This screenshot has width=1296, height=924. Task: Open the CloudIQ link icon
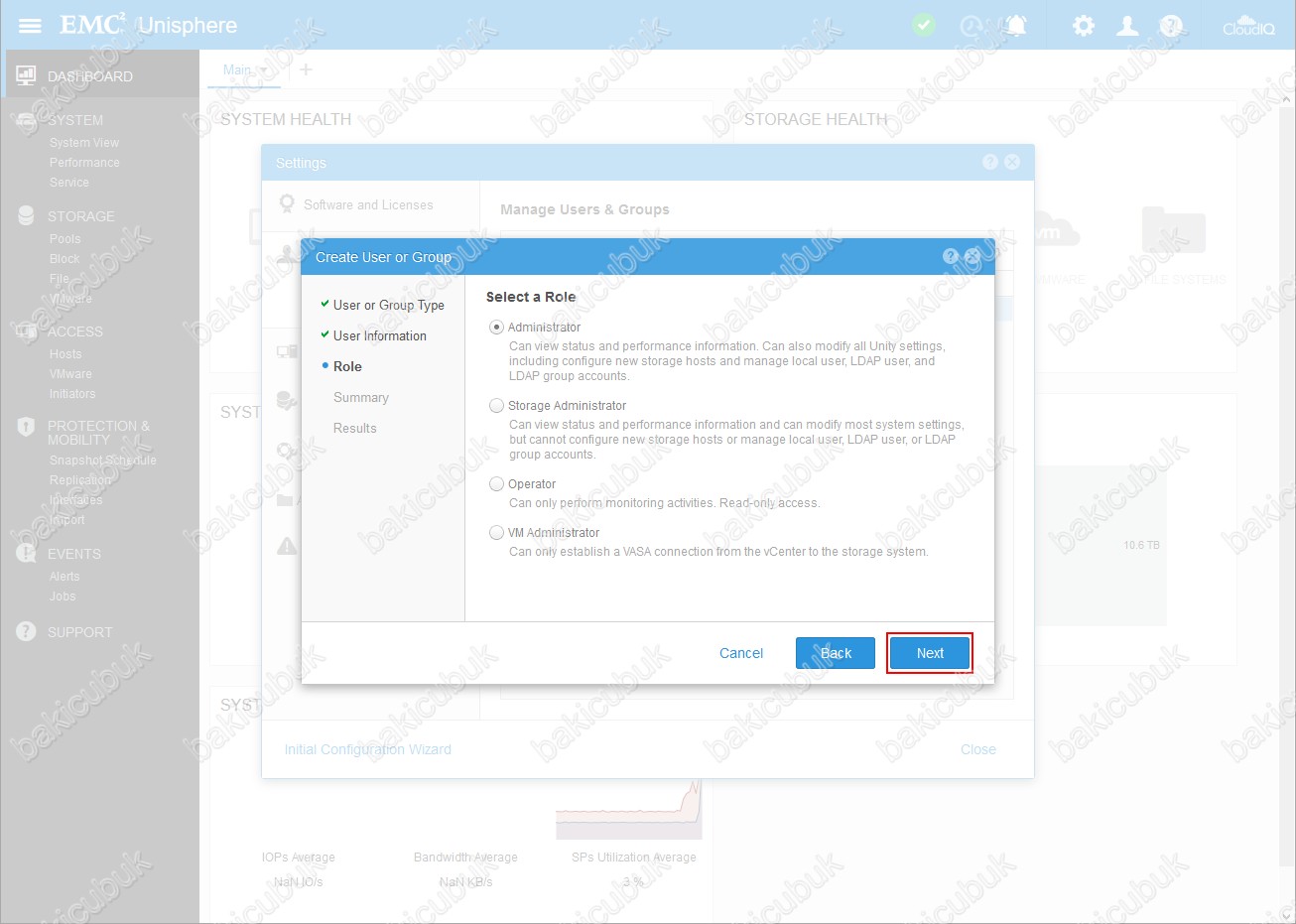[1248, 26]
